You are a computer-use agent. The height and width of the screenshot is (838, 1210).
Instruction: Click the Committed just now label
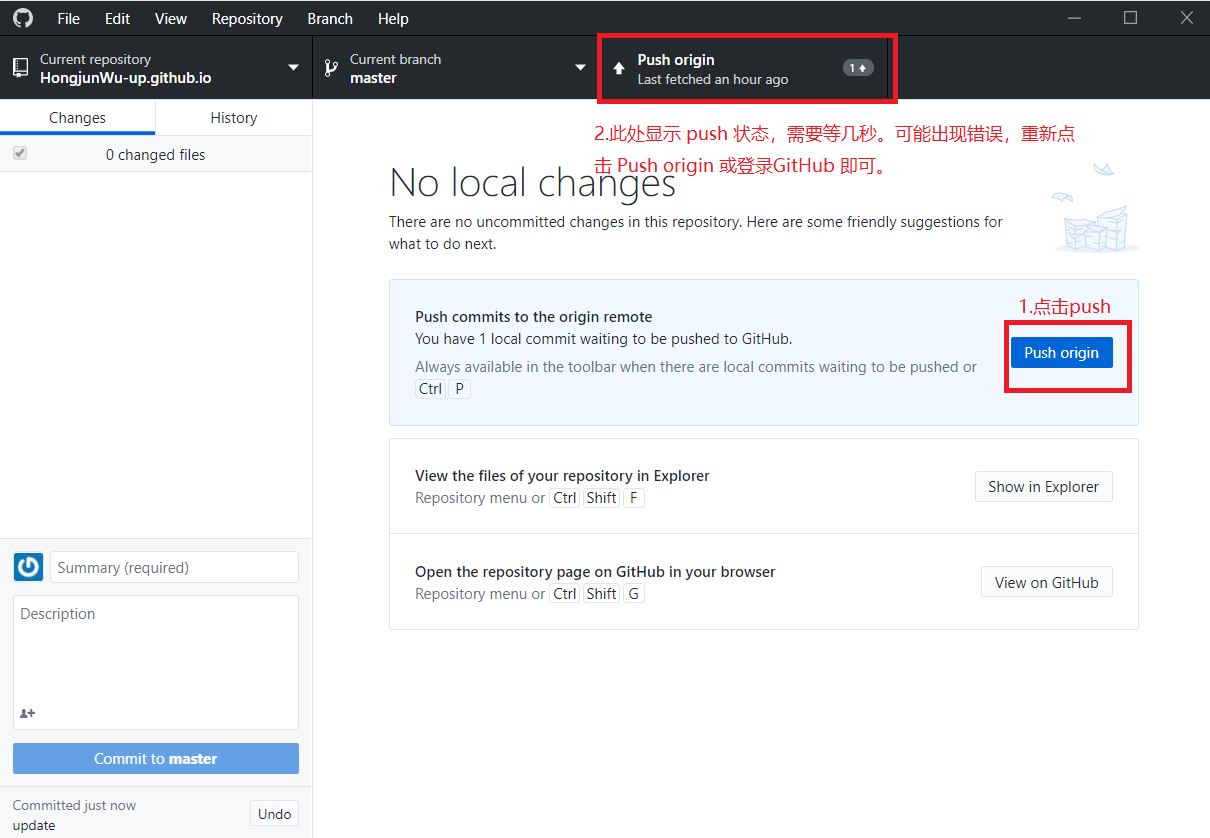[74, 805]
